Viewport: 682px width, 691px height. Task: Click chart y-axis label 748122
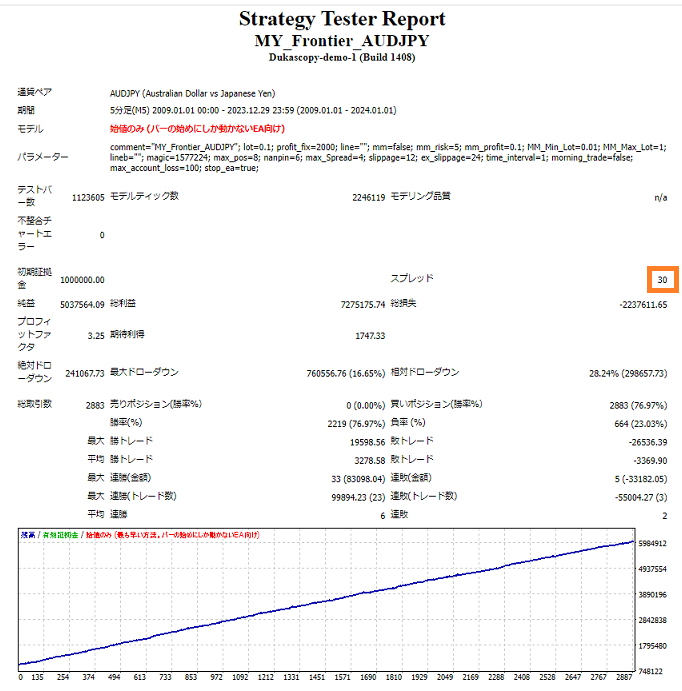coord(651,672)
